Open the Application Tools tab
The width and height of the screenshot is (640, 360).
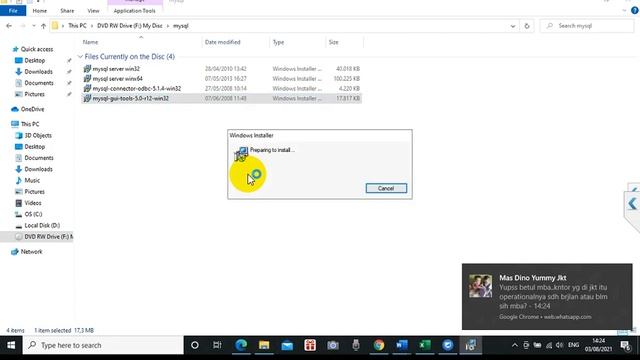(134, 11)
